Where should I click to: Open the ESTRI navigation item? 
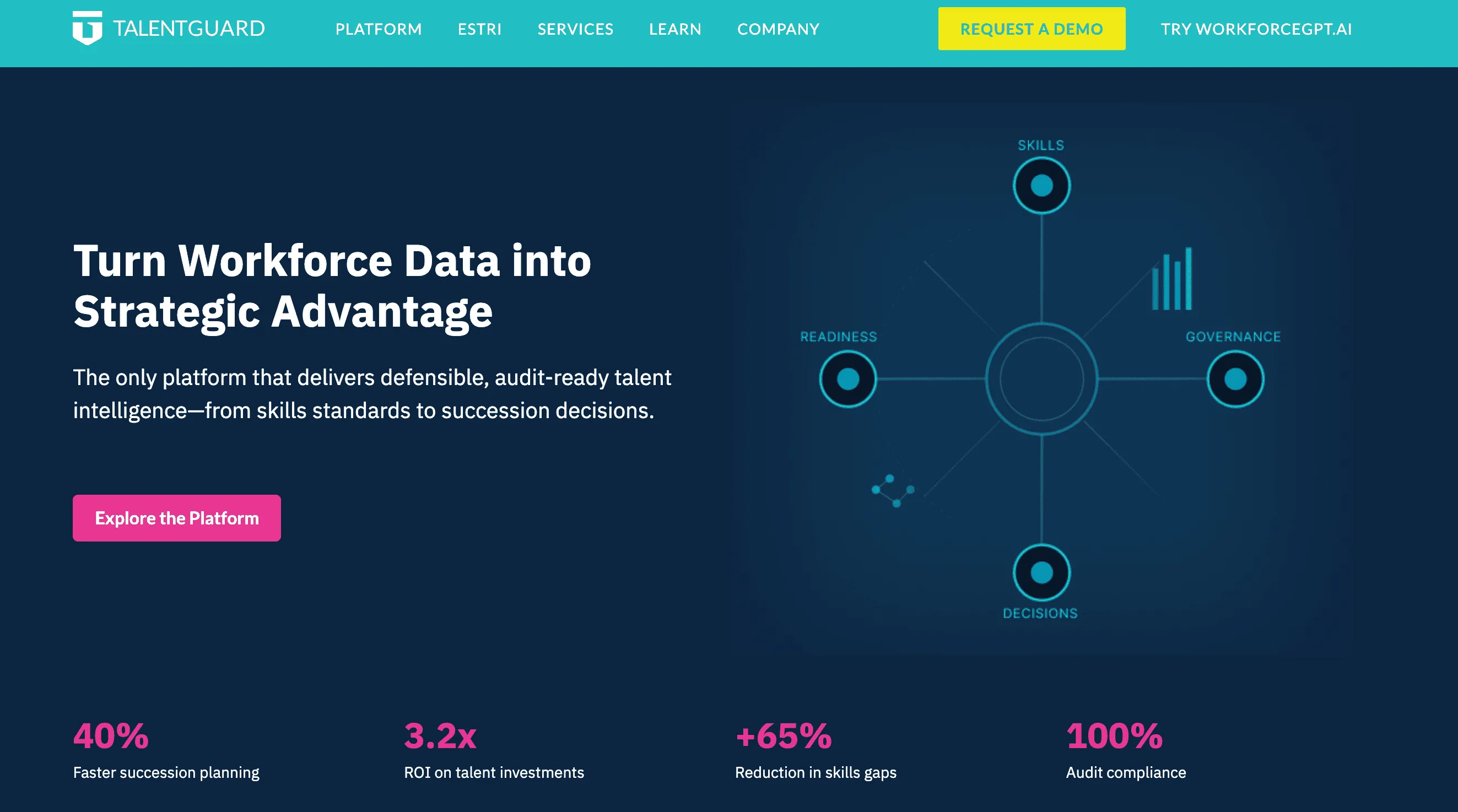tap(479, 29)
